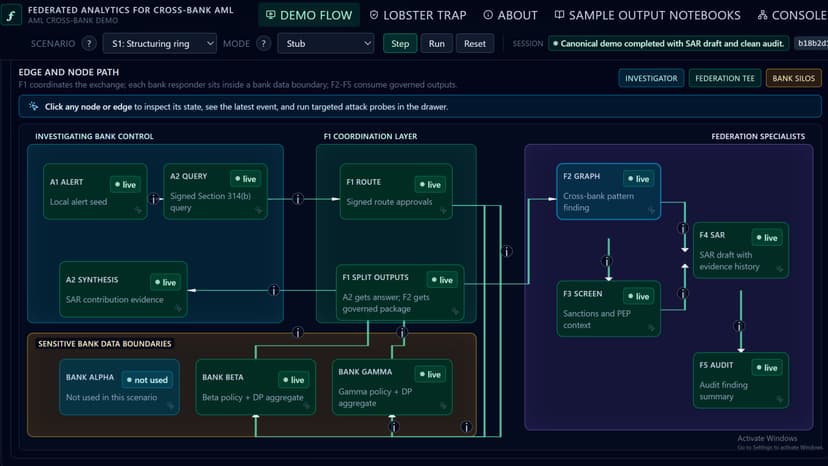The height and width of the screenshot is (466, 828).
Task: Inspect the A2 Synthesis node card
Action: pos(124,289)
